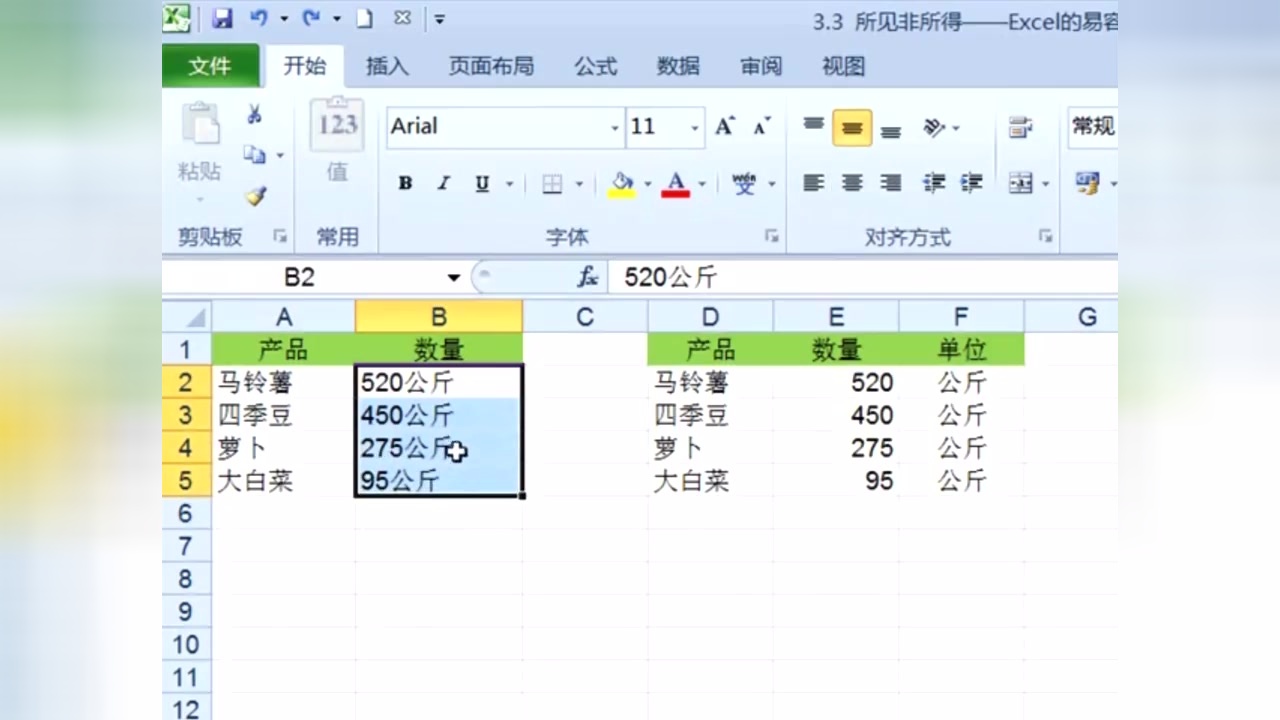Apply the red font color swatch
The height and width of the screenshot is (720, 1280).
676,184
